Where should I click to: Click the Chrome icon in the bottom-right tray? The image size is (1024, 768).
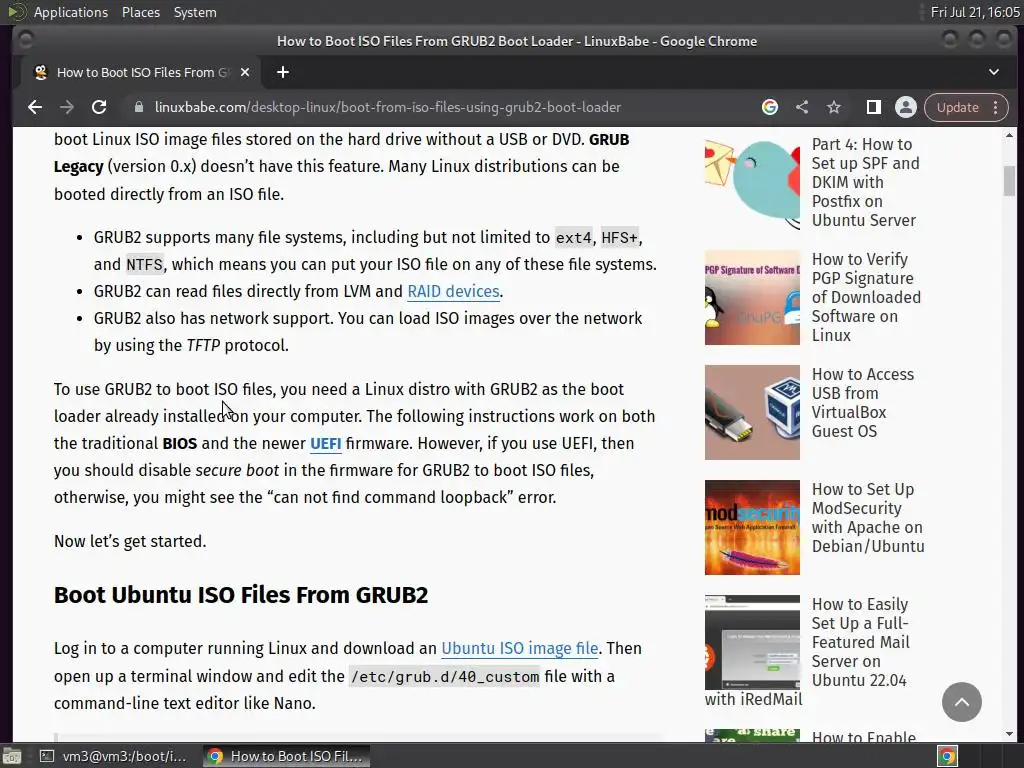point(947,756)
